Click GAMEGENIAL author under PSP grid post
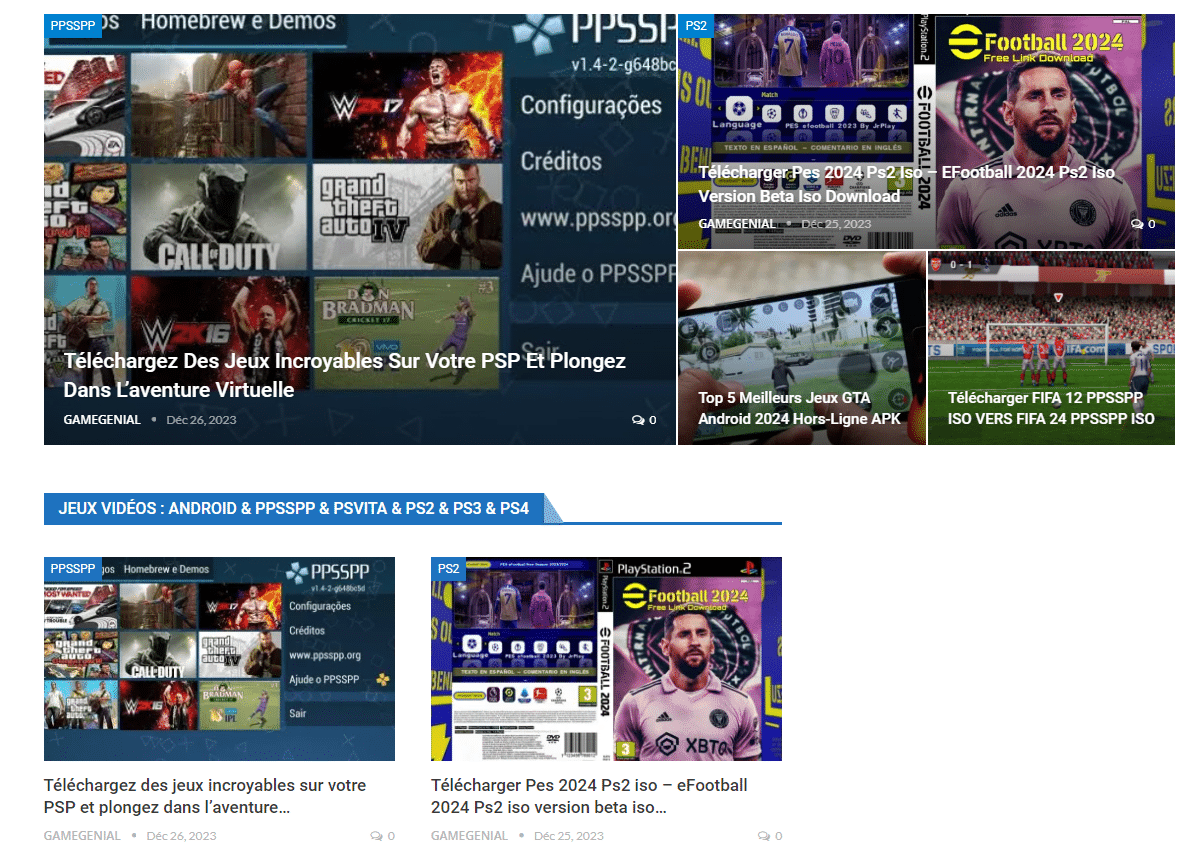The width and height of the screenshot is (1190, 842). pyautogui.click(x=82, y=836)
